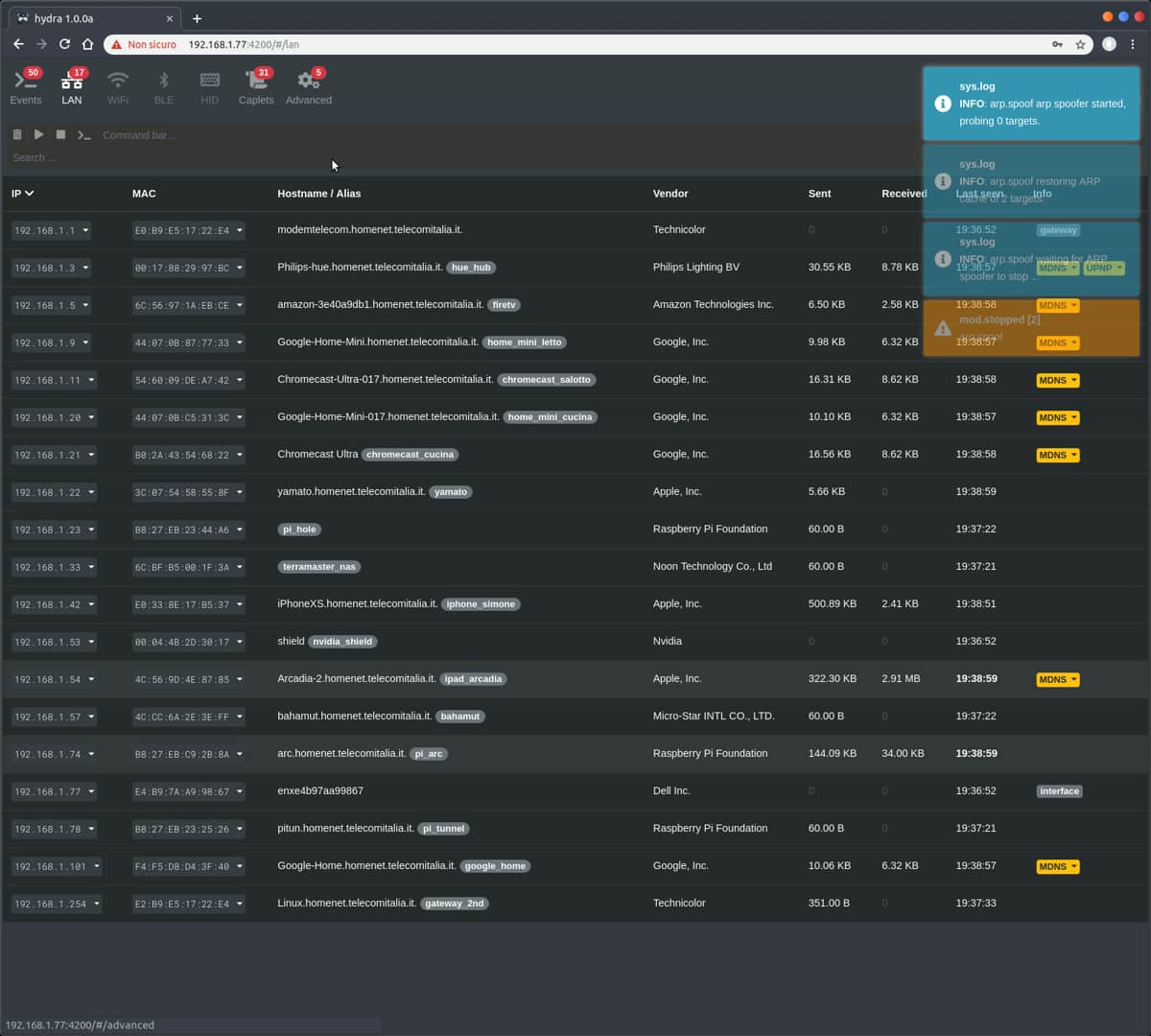The height and width of the screenshot is (1036, 1151).
Task: Open MAC dropdown 6C:56:97:1A:EB:CE
Action: coord(189,305)
